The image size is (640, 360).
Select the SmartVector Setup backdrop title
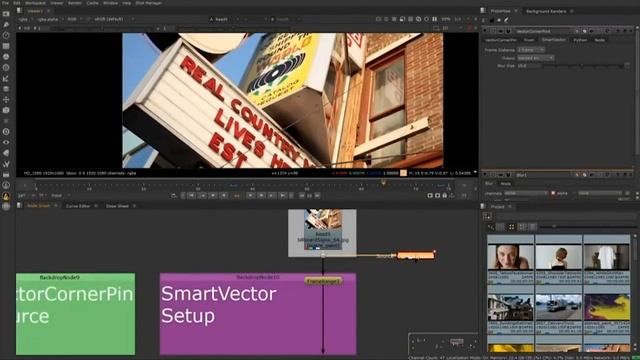click(x=218, y=304)
